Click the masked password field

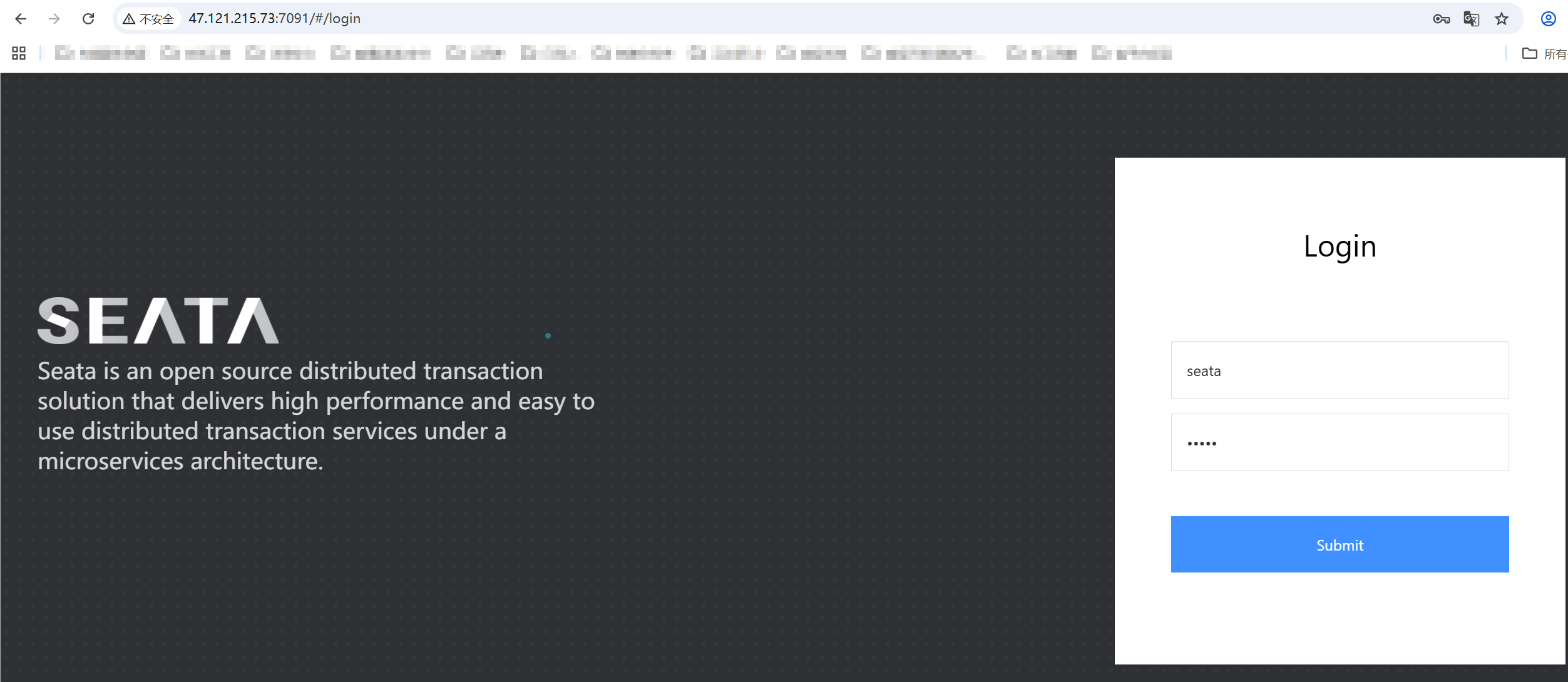click(x=1340, y=443)
